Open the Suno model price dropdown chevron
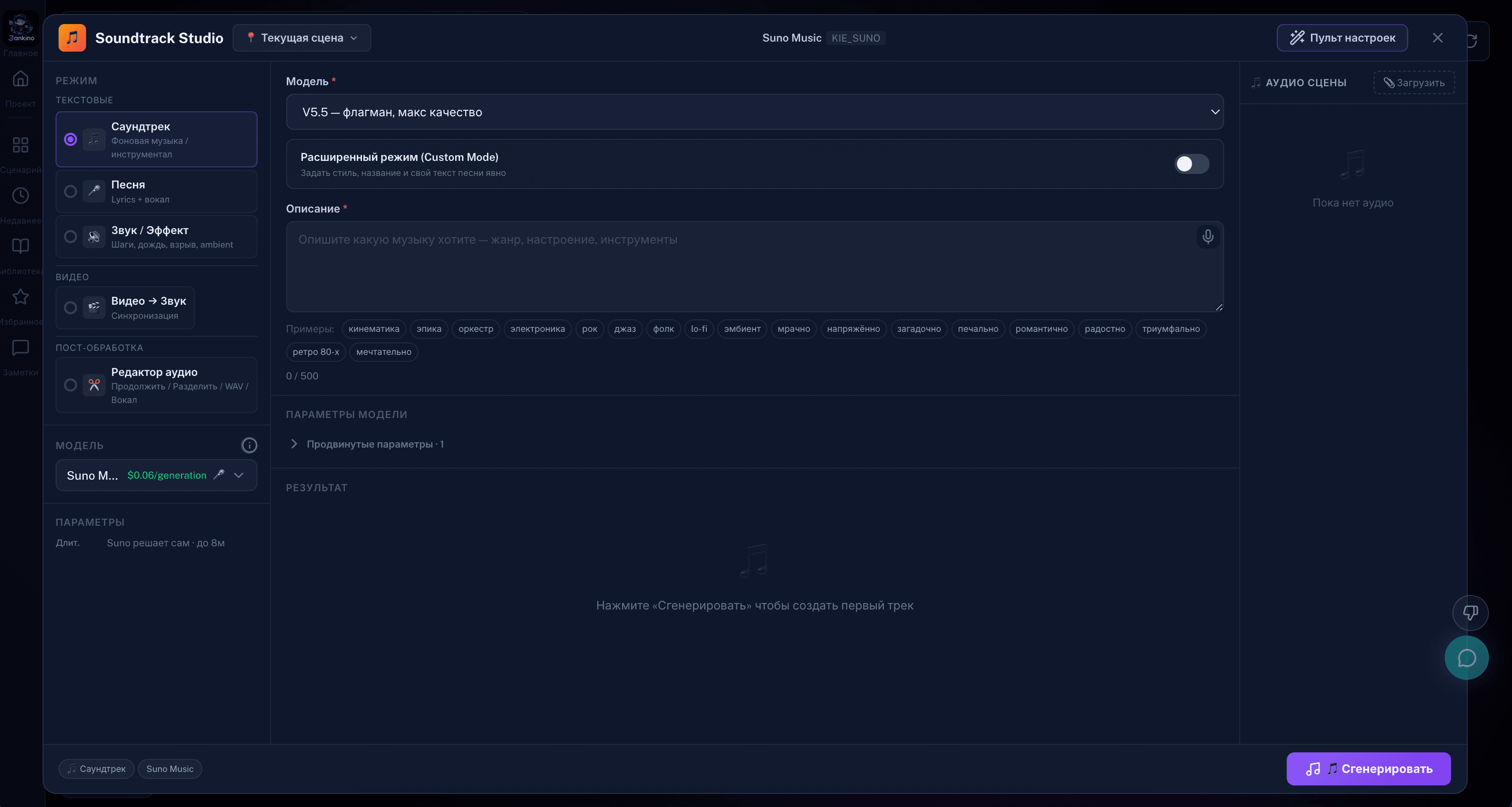 click(239, 475)
